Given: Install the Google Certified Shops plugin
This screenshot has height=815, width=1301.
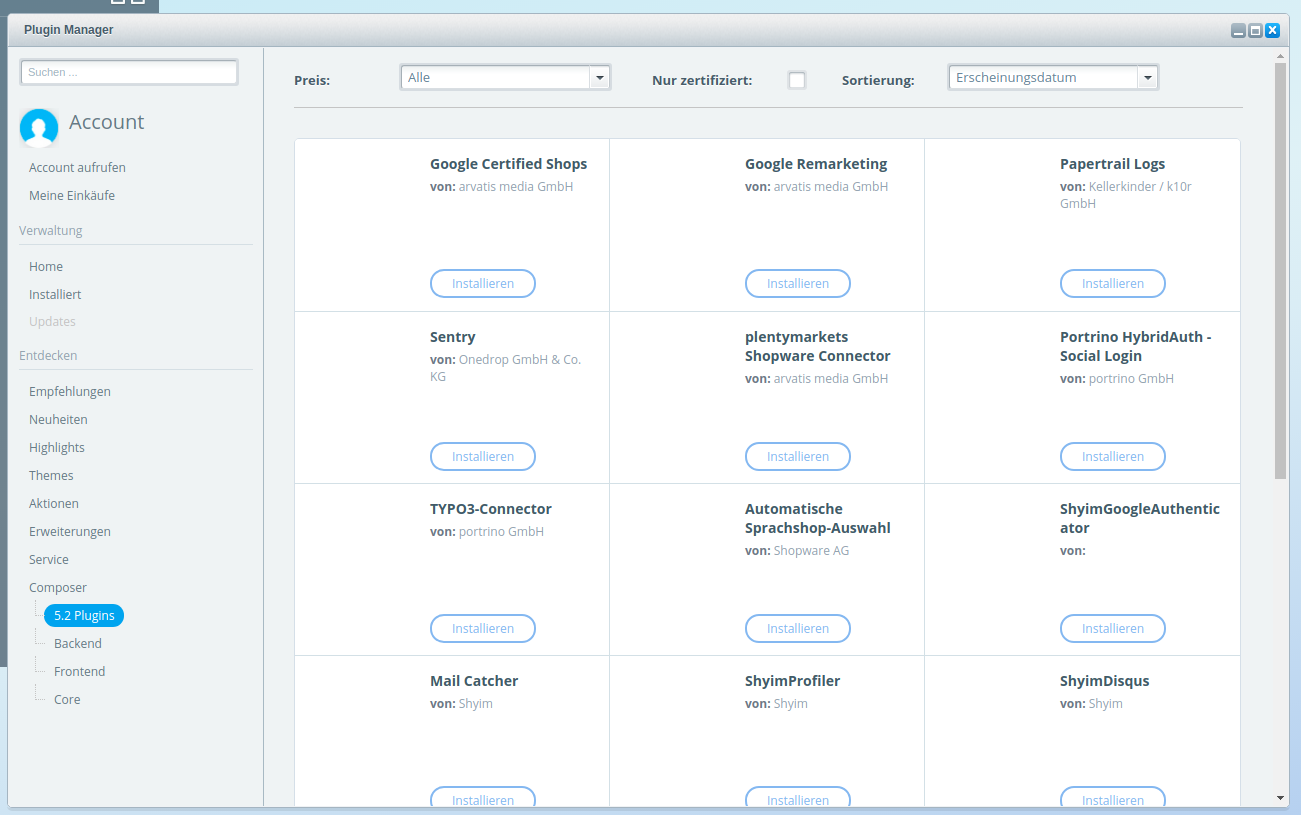Looking at the screenshot, I should point(483,283).
